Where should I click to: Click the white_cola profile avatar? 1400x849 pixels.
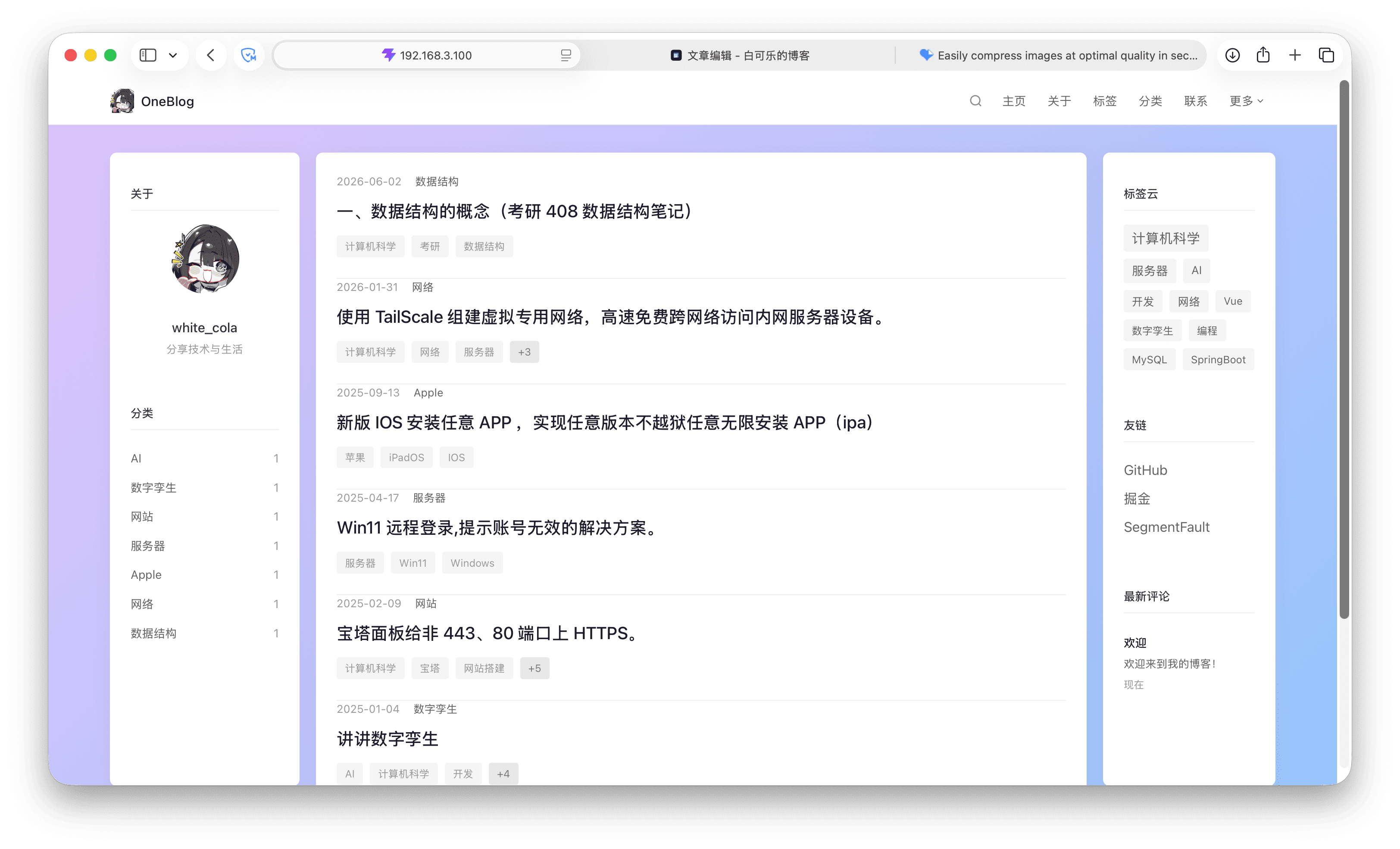pos(205,259)
